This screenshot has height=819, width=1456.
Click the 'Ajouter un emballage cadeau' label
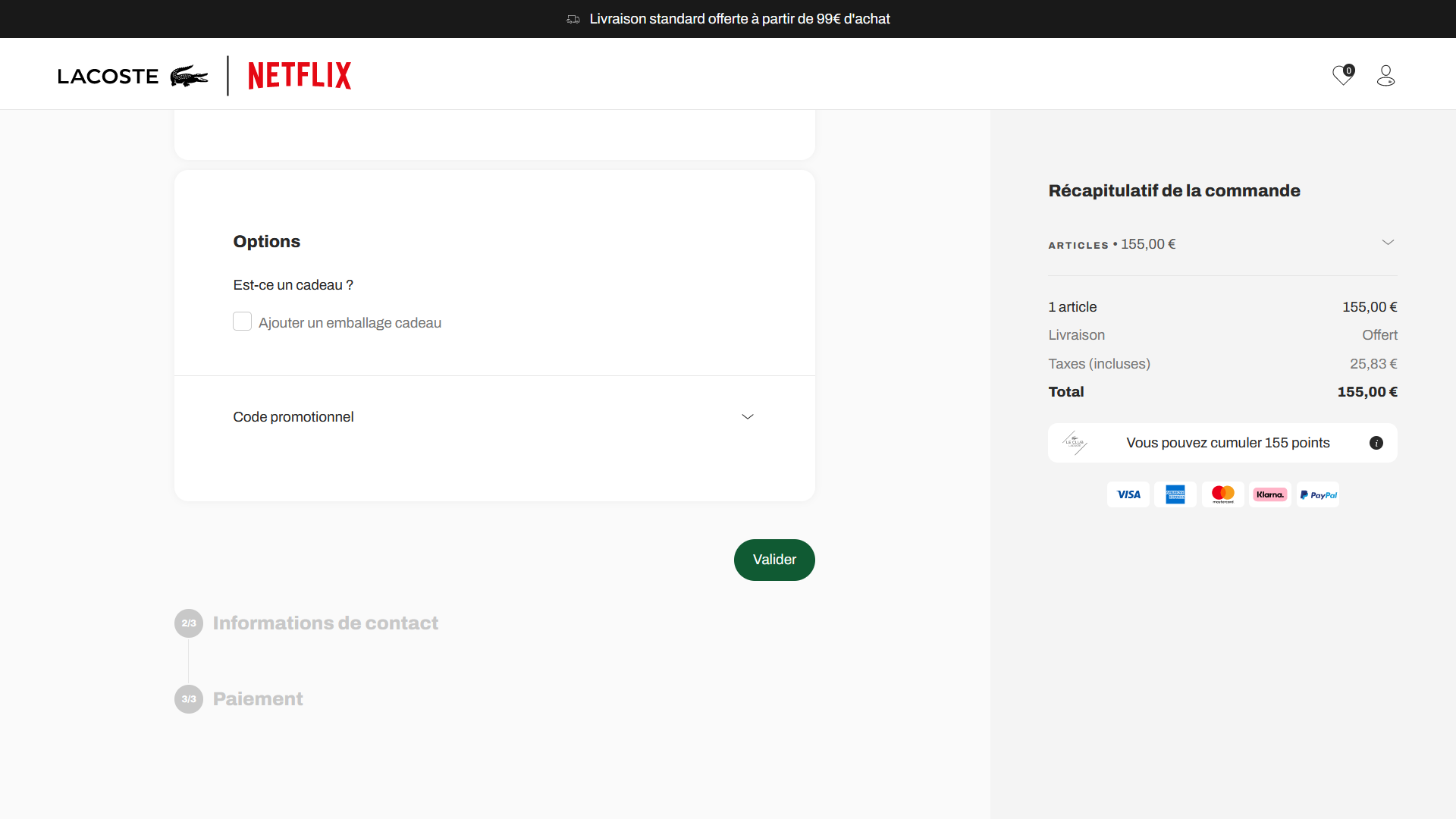click(350, 323)
